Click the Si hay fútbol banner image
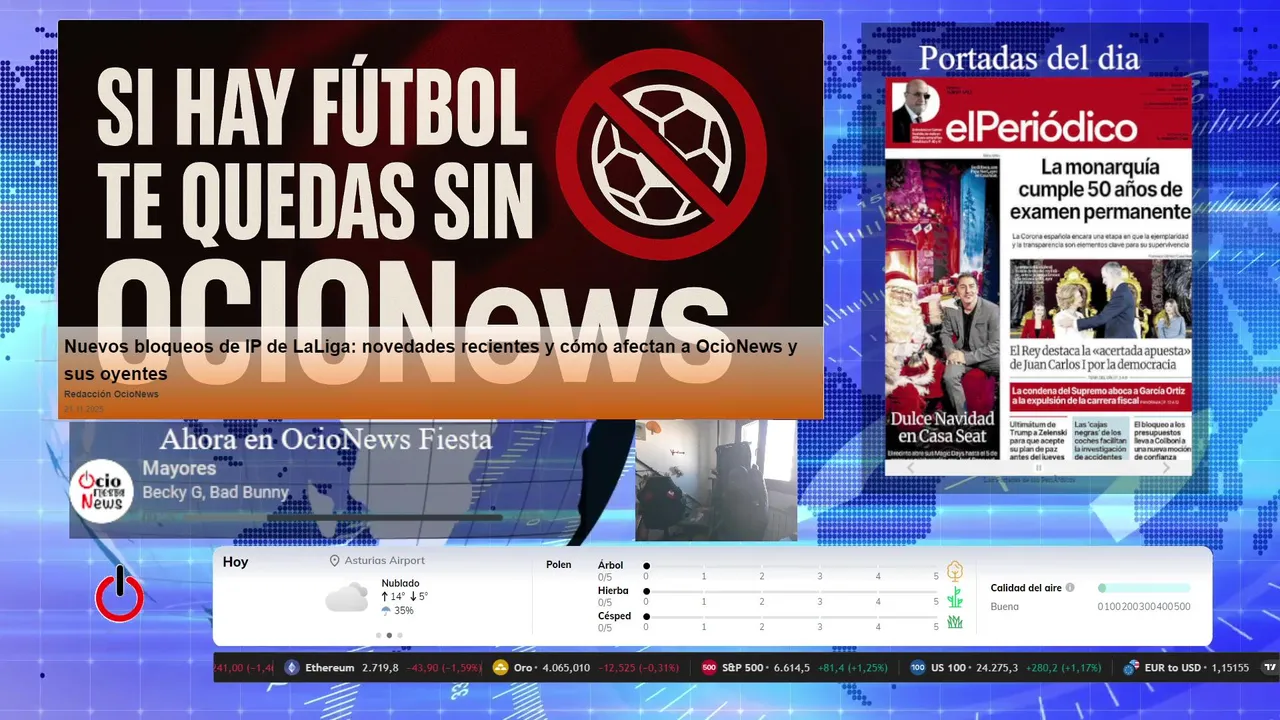 point(440,219)
